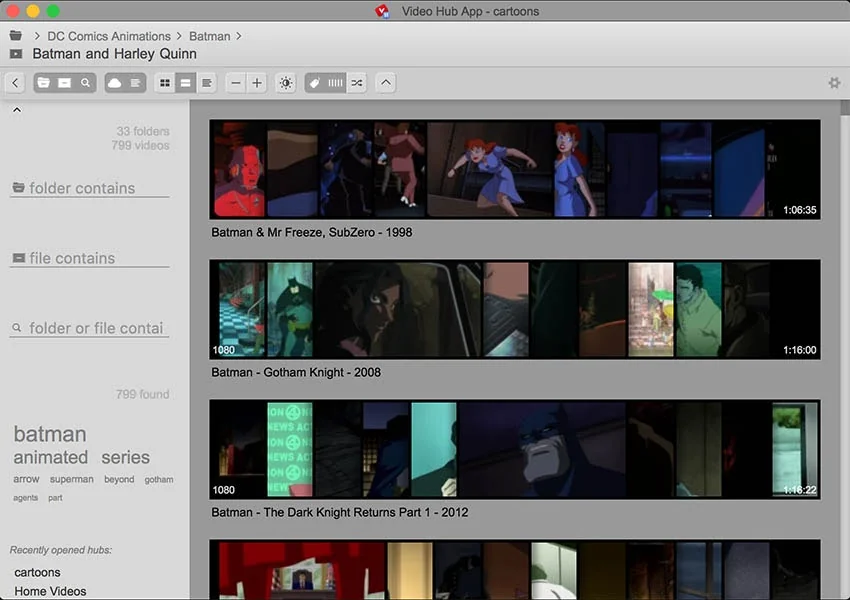Open DC Comics Animations from the breadcrumb
The image size is (850, 600).
[x=108, y=36]
